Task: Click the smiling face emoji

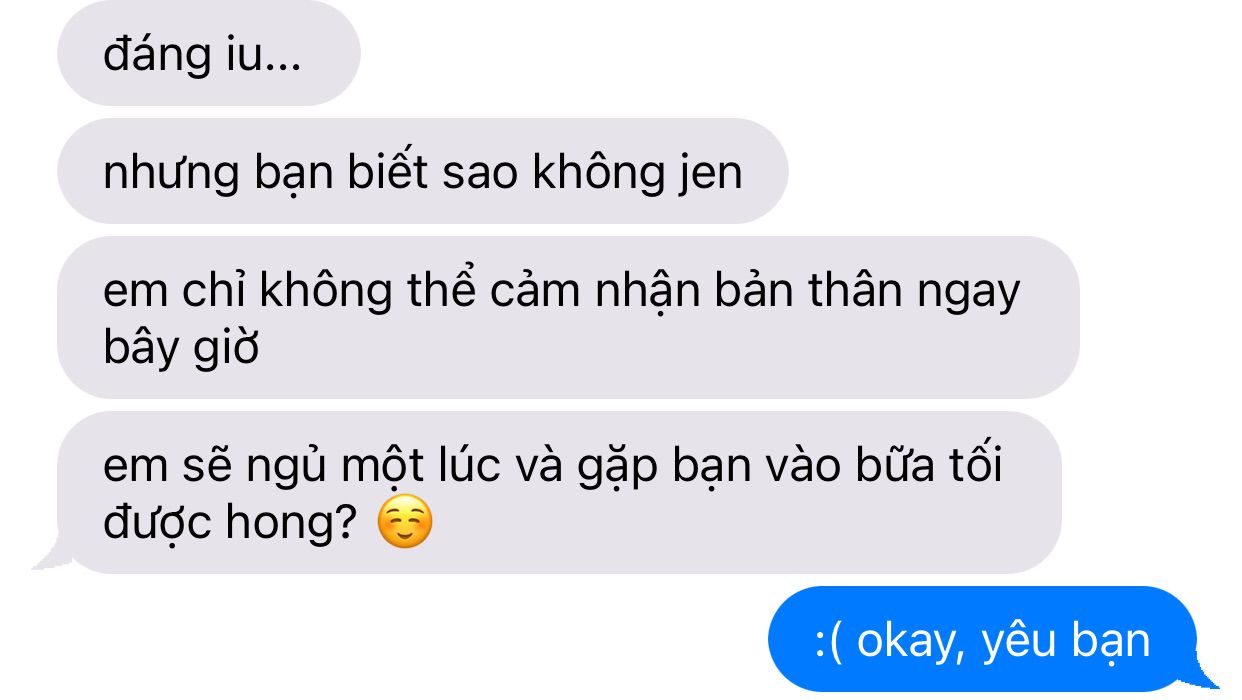Action: [405, 523]
